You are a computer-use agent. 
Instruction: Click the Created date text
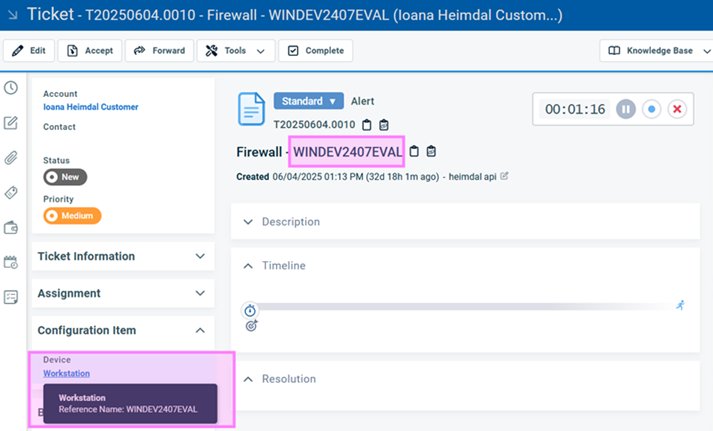[337, 177]
